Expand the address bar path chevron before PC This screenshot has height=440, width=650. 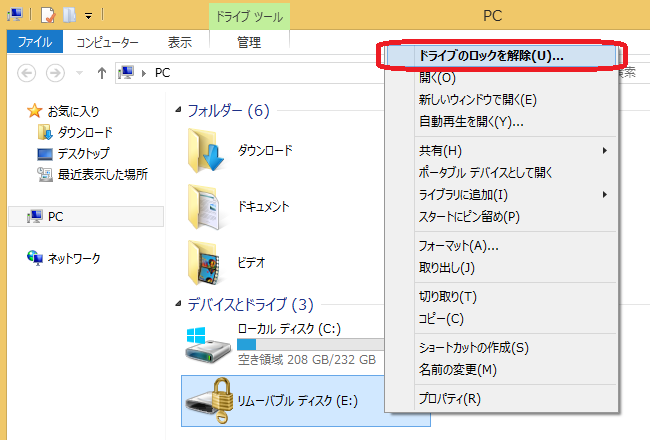pyautogui.click(x=144, y=73)
